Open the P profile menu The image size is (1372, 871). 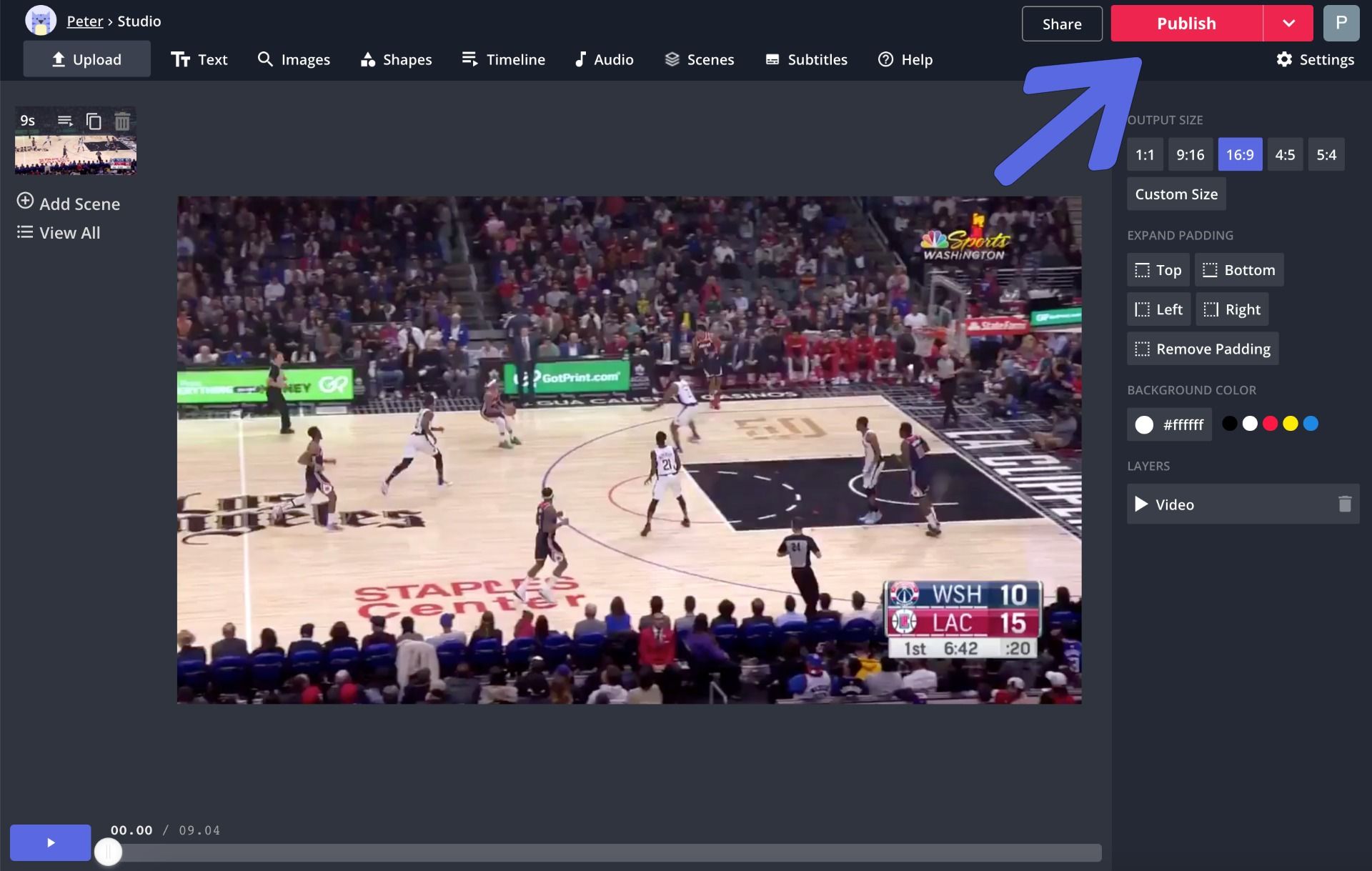point(1341,24)
